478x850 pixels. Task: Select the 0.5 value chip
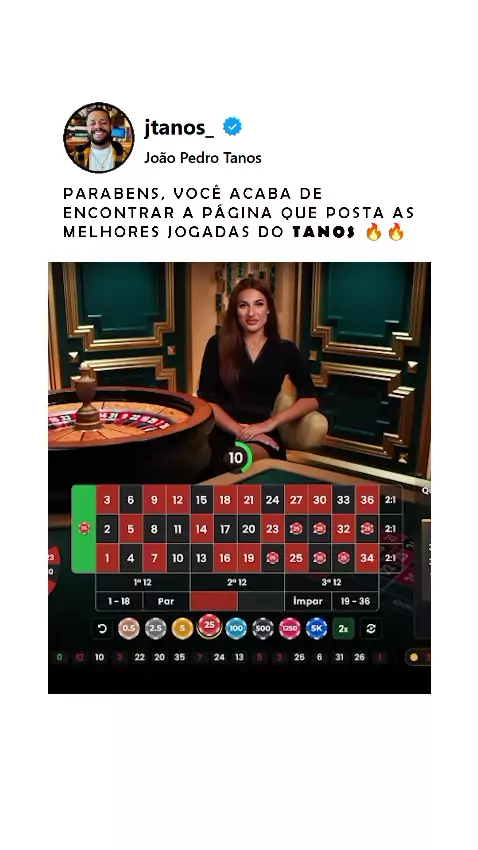[128, 628]
